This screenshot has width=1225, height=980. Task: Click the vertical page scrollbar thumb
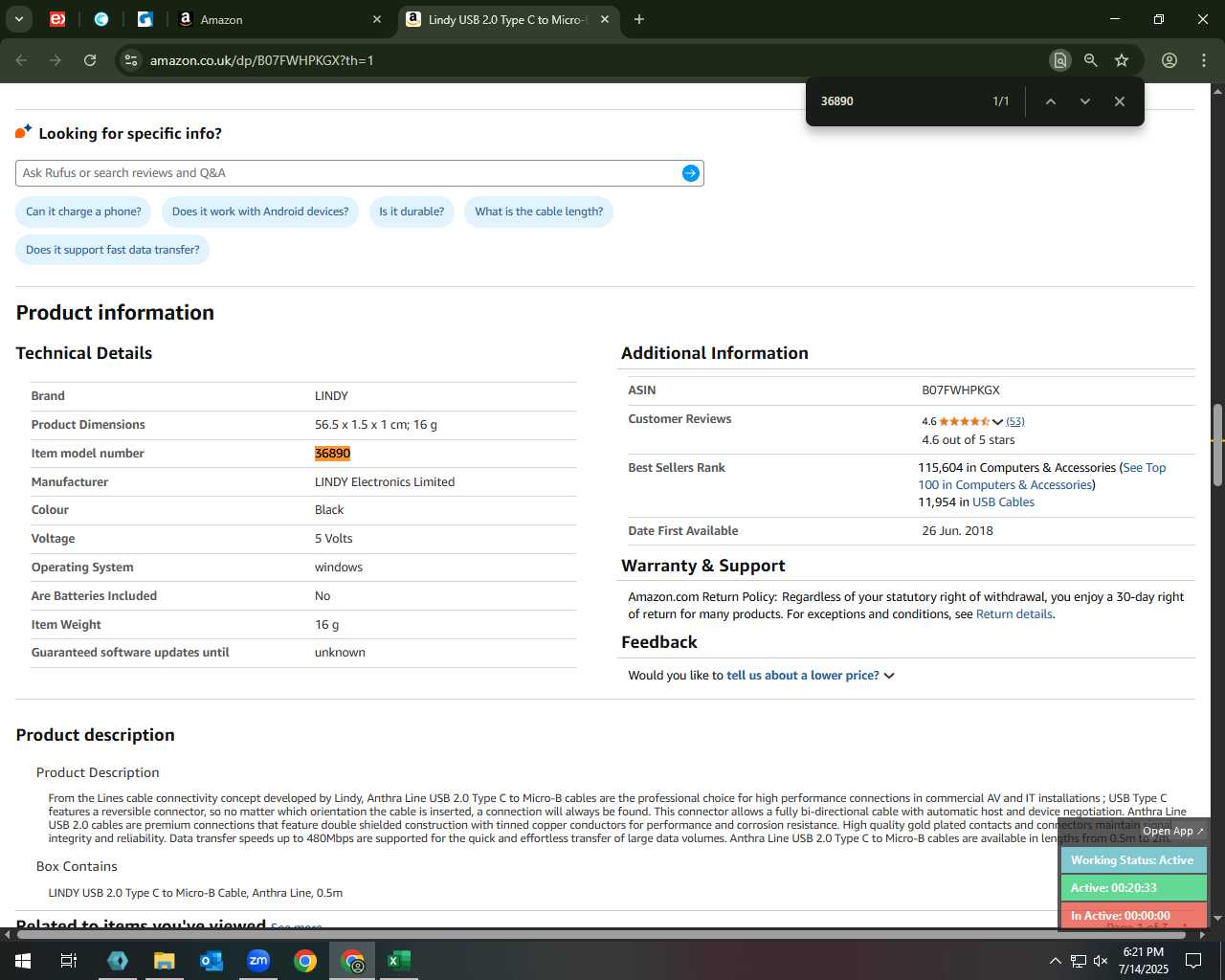pyautogui.click(x=1217, y=446)
